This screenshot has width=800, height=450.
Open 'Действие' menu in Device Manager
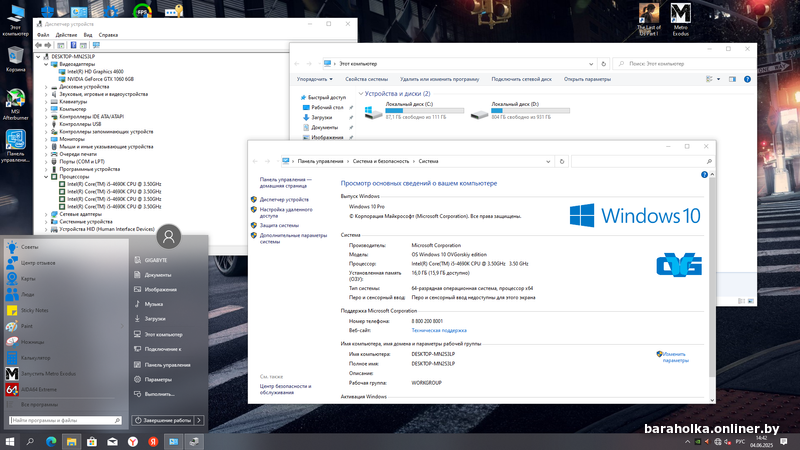tap(66, 35)
